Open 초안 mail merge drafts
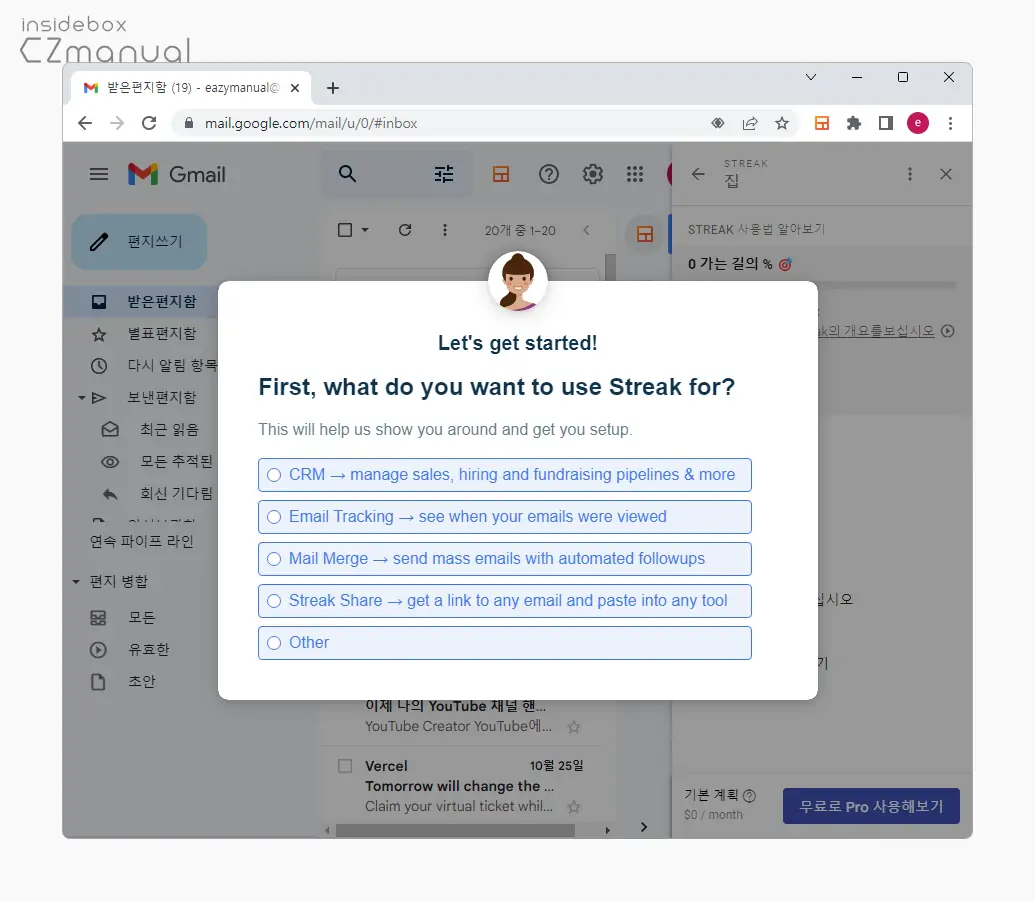 click(143, 681)
